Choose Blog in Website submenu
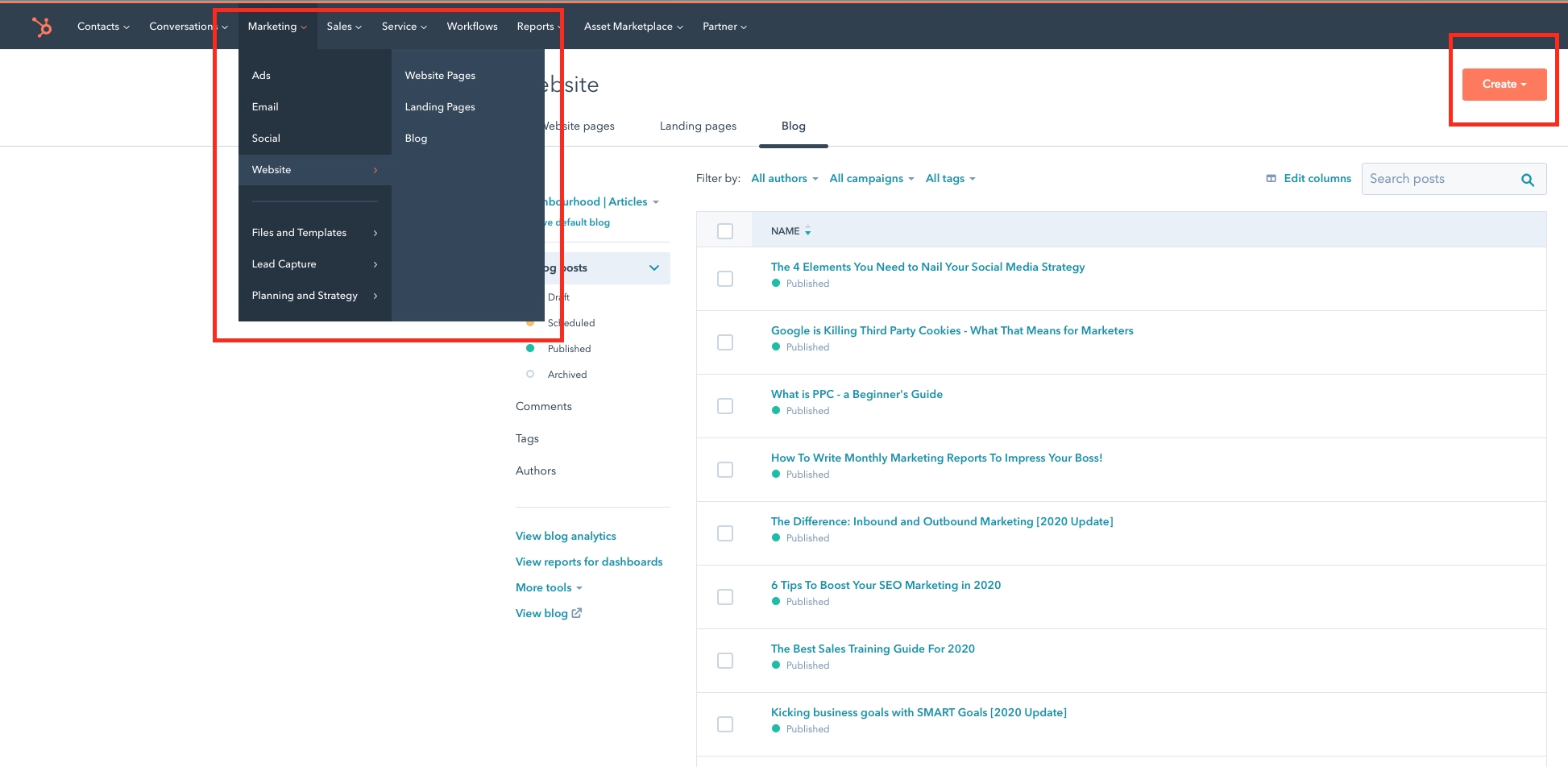Screen dimensions: 1568x767 (416, 139)
